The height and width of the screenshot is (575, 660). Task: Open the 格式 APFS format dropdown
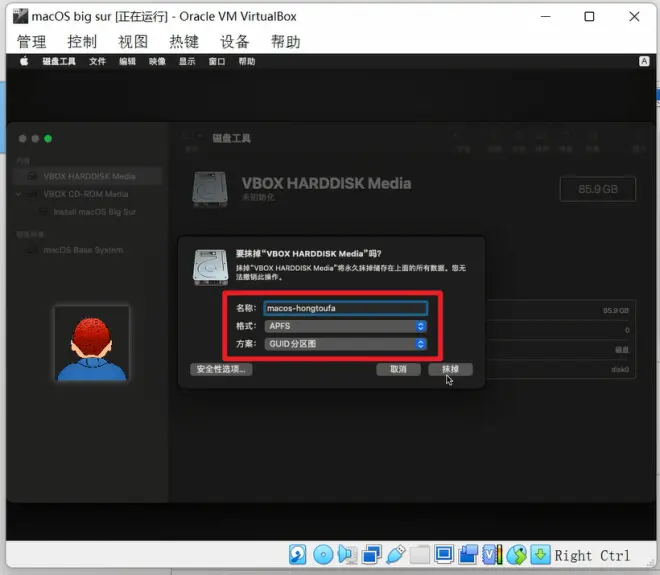tap(345, 326)
